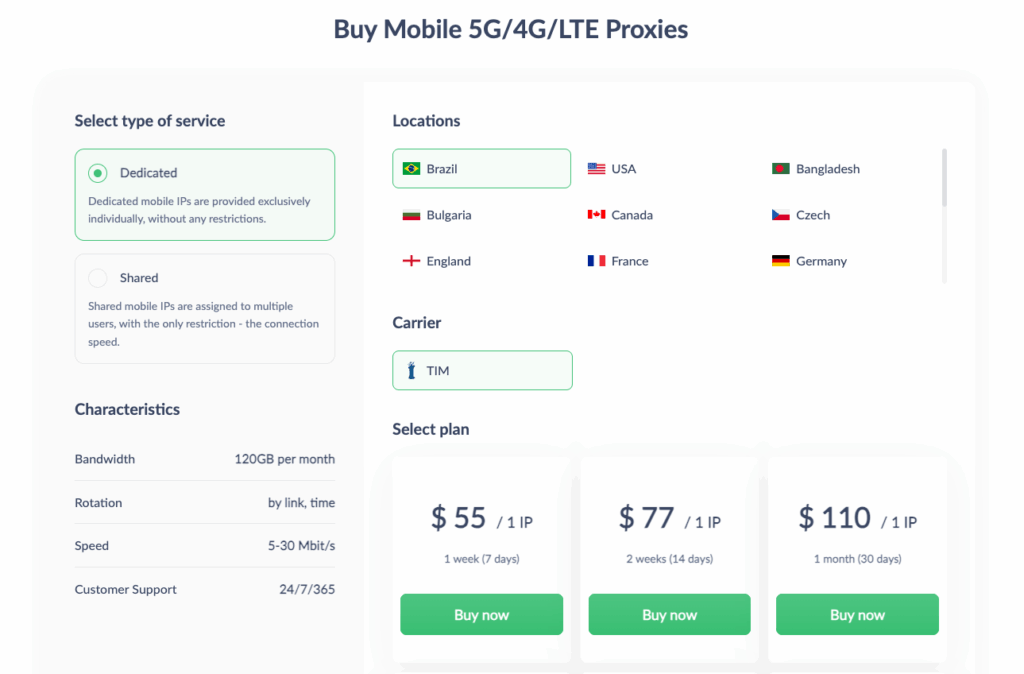This screenshot has height=674, width=1024.
Task: Buy the $77 two-week plan
Action: (x=669, y=615)
